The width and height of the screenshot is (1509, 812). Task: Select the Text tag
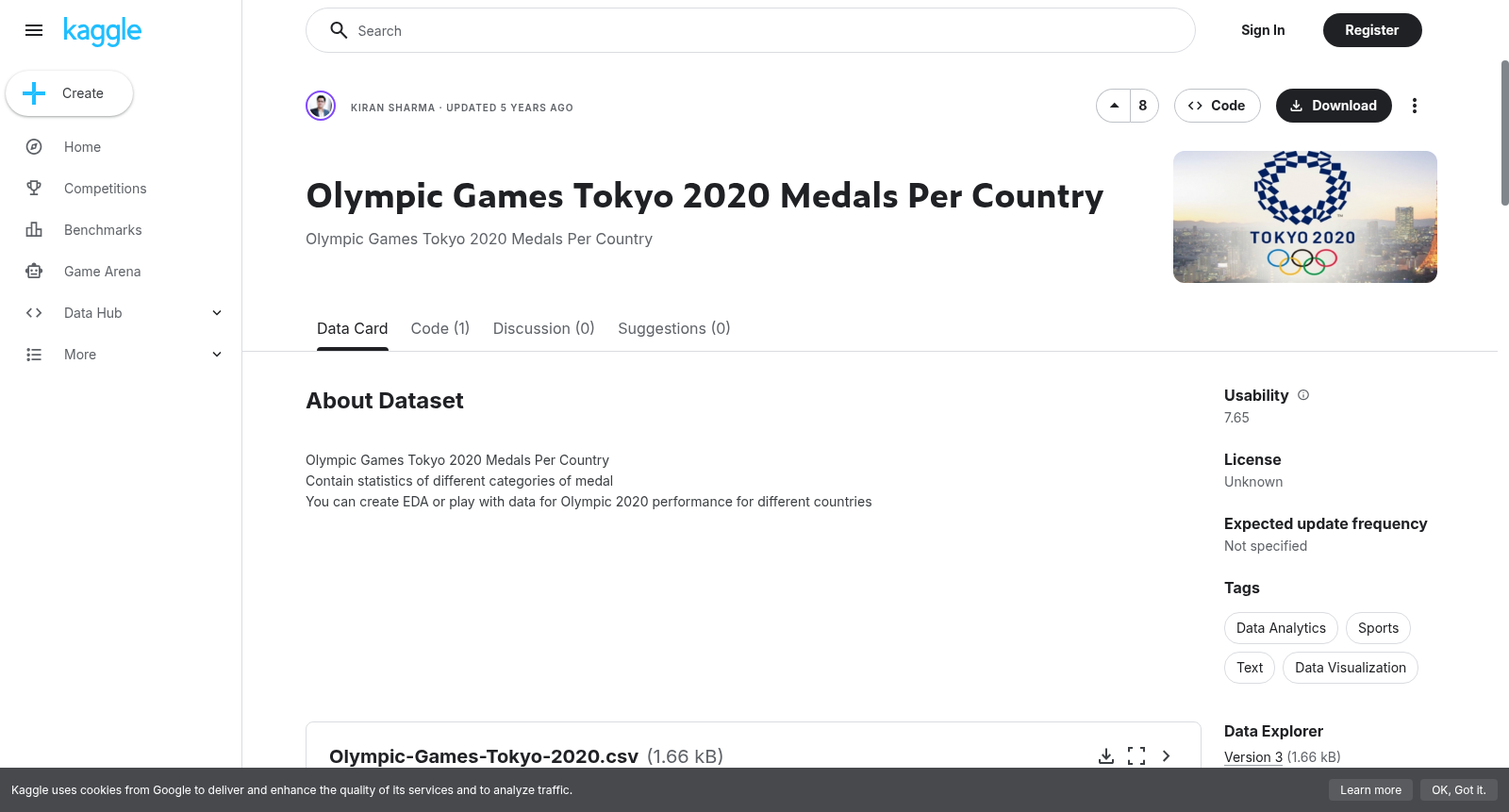click(x=1250, y=668)
